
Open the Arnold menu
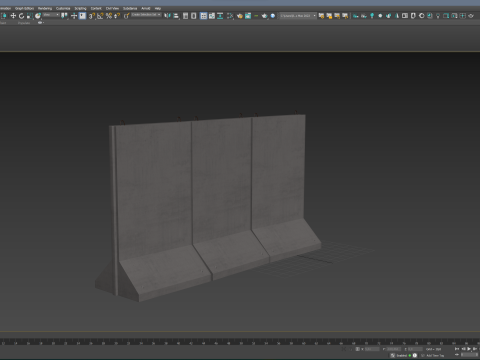(x=146, y=8)
